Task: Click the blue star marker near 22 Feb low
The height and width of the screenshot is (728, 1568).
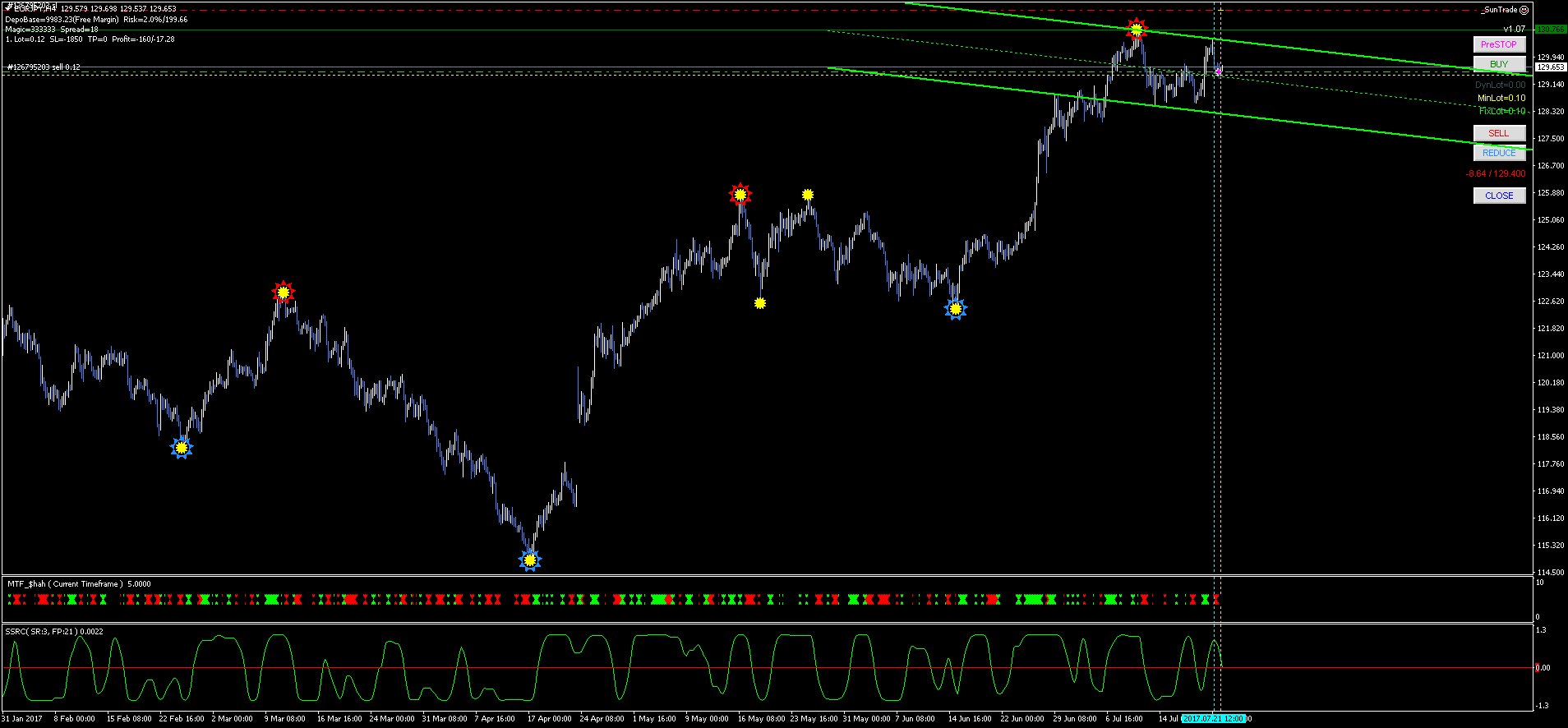Action: pos(182,448)
